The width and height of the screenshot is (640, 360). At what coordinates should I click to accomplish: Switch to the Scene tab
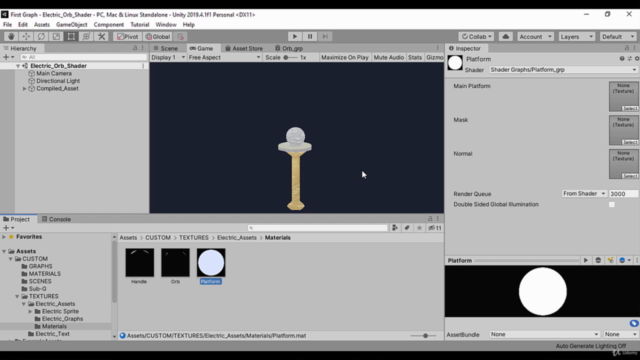tap(166, 48)
